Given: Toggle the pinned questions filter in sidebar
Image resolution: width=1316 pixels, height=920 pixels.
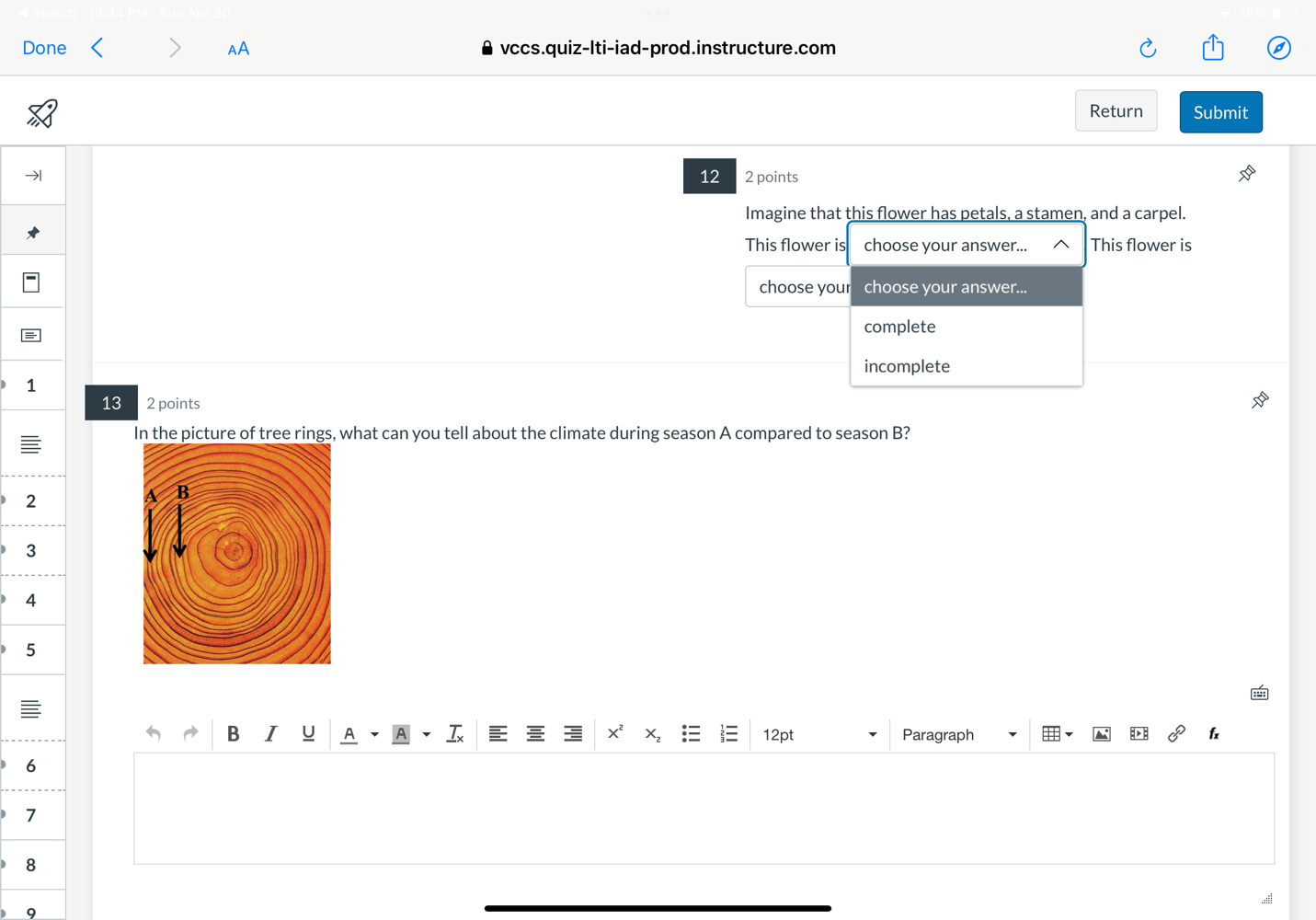Looking at the screenshot, I should pos(33,233).
